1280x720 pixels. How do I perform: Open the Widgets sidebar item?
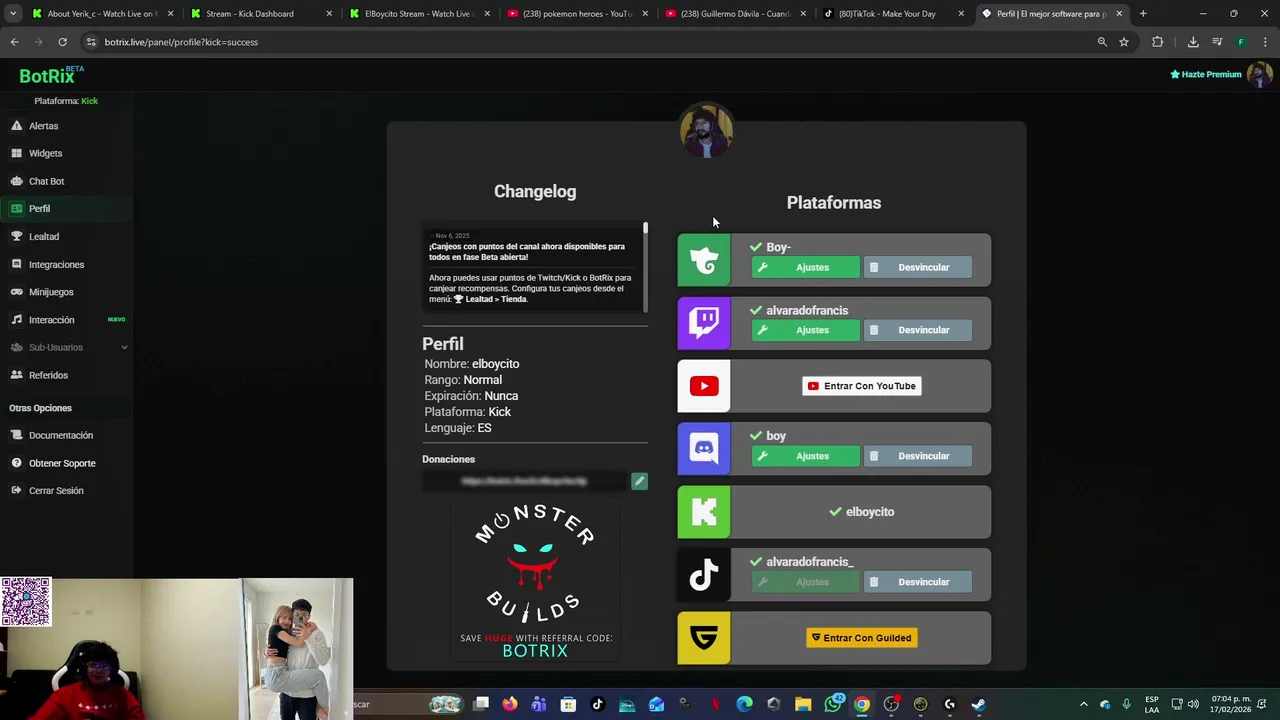coord(45,153)
